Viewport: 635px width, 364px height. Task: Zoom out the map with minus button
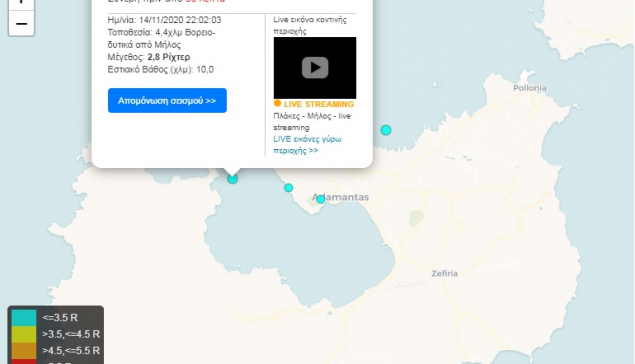(x=21, y=23)
